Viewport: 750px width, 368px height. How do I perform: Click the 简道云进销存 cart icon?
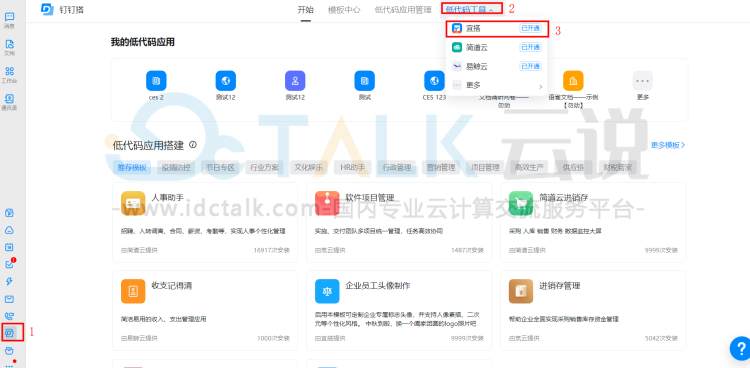(x=521, y=203)
